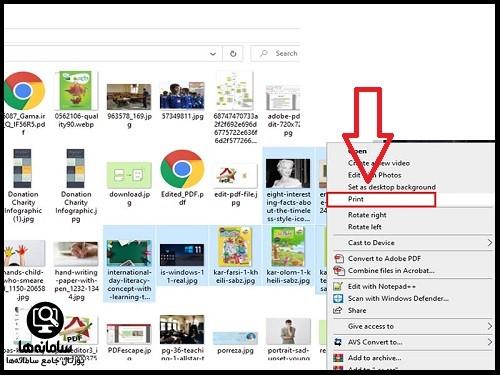Click the Windows Defender shield icon

(x=338, y=298)
